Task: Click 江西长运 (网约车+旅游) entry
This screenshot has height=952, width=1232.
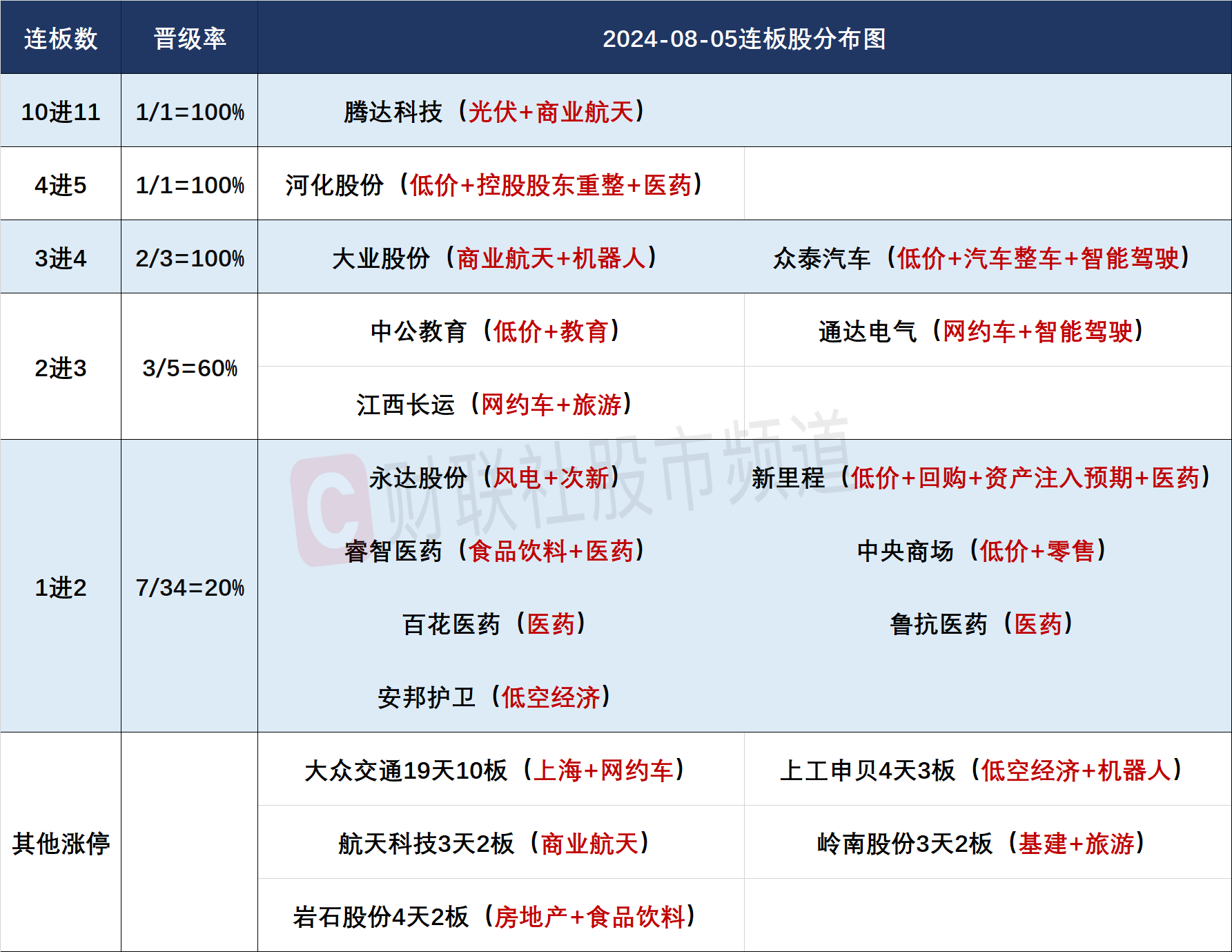Action: pos(494,405)
